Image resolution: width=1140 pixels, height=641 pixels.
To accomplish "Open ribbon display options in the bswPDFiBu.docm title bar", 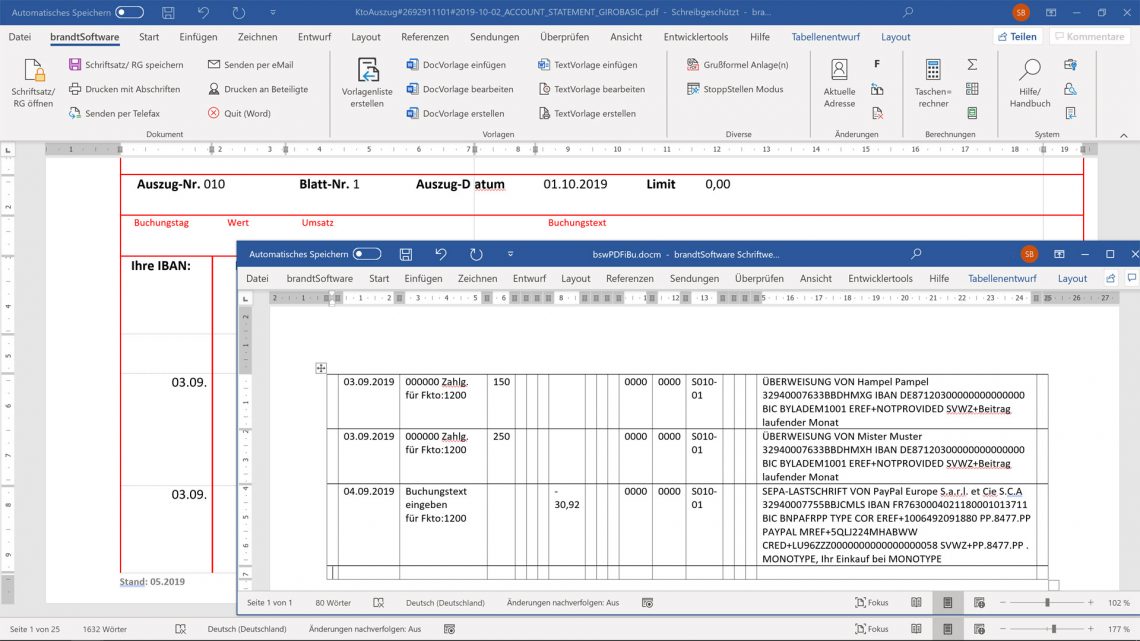I will (x=1059, y=254).
